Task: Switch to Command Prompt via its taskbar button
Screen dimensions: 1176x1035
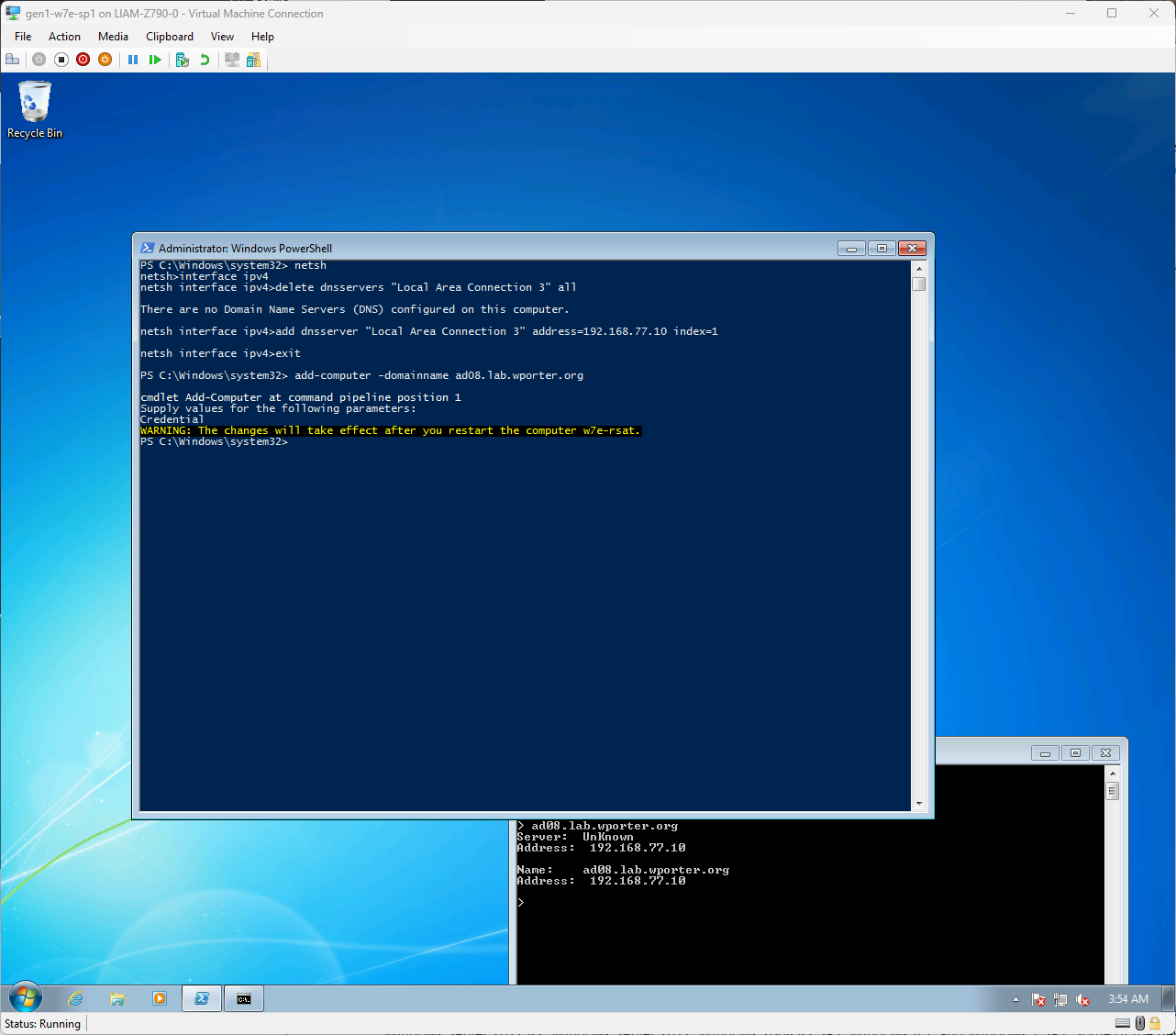Action: coord(244,998)
